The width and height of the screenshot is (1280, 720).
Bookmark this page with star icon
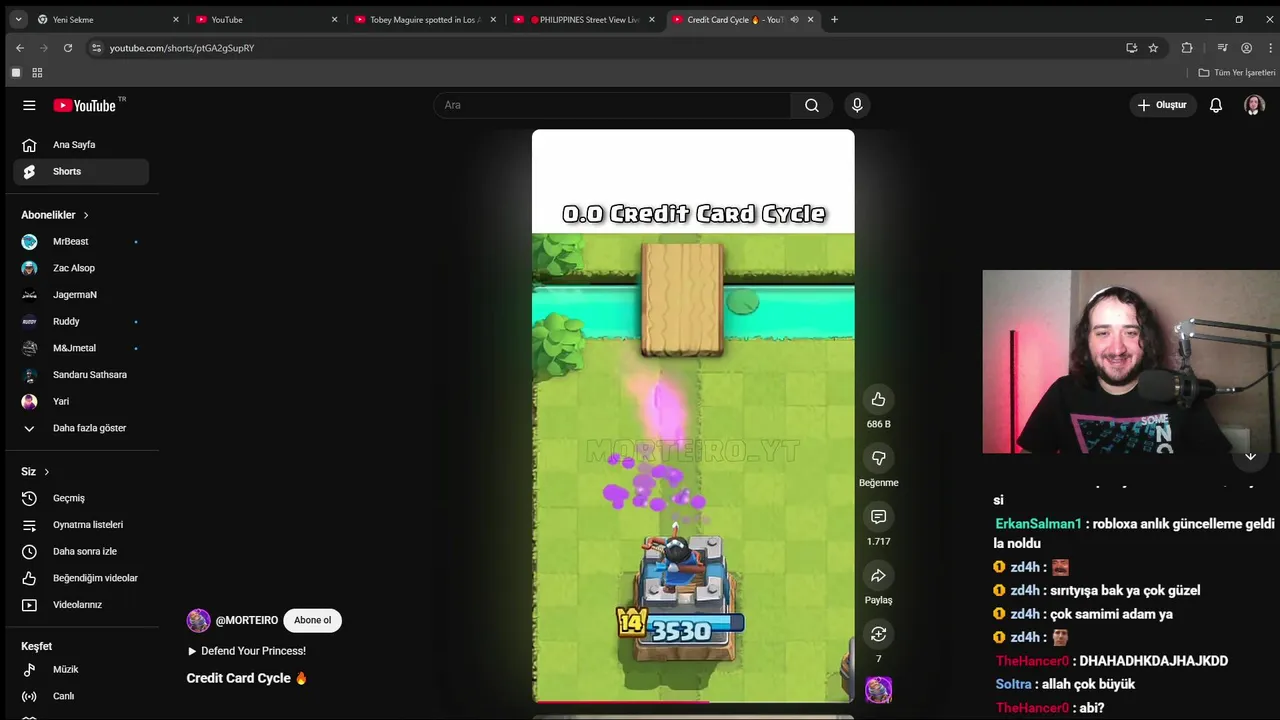1153,48
